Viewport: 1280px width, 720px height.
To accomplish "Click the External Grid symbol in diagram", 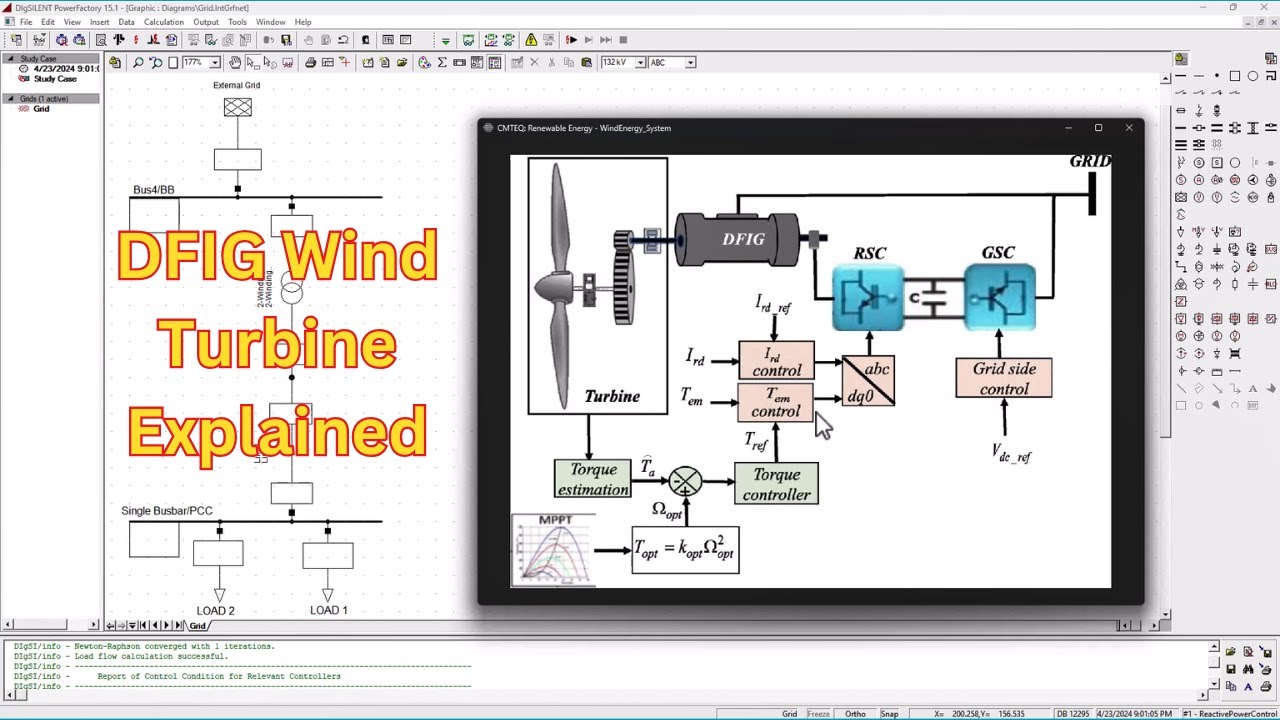I will 237,107.
